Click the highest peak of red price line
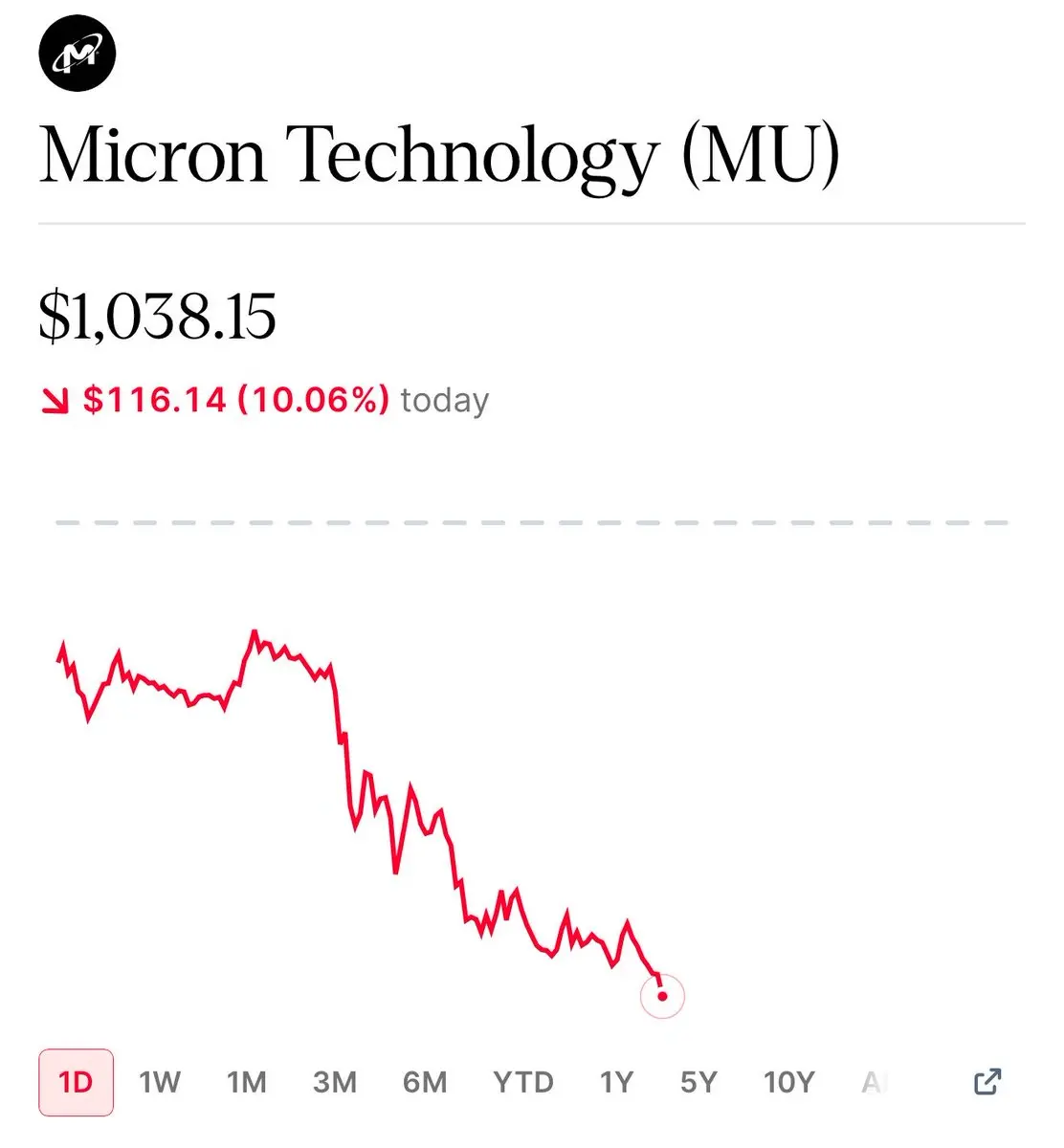 (x=255, y=632)
